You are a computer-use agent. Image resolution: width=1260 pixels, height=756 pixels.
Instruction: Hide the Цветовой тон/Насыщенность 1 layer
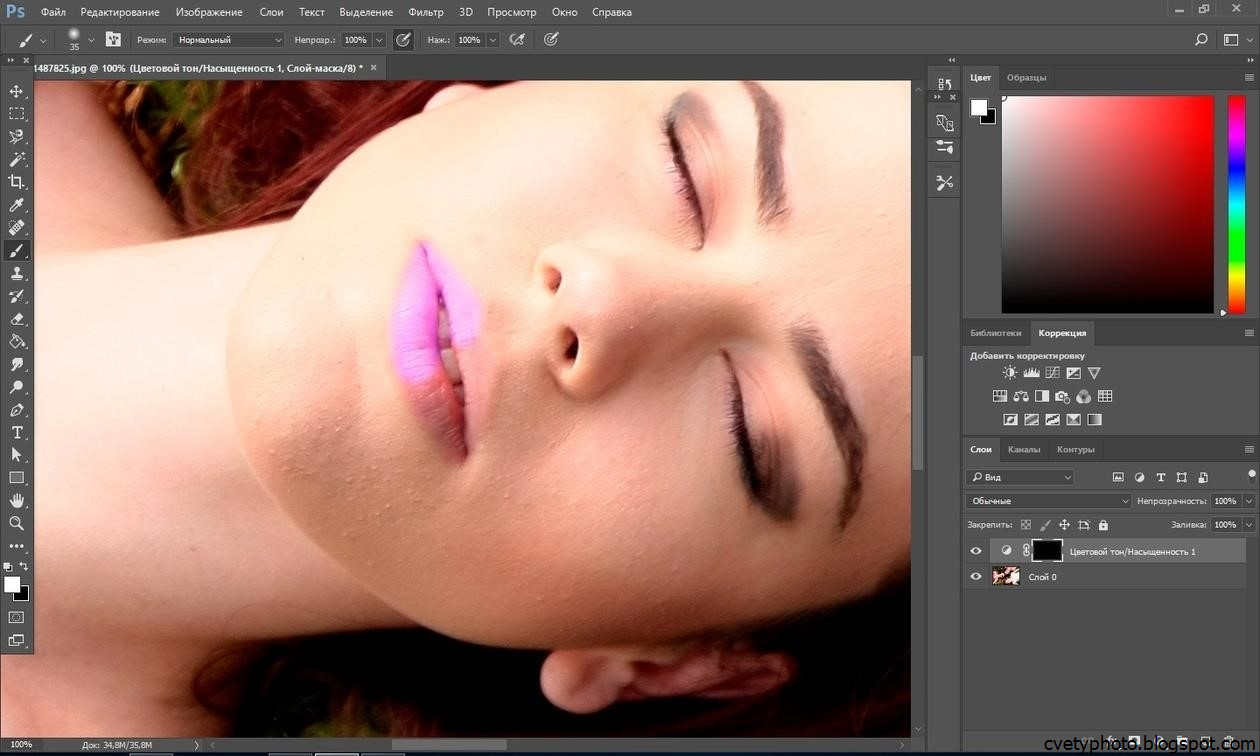[x=976, y=551]
